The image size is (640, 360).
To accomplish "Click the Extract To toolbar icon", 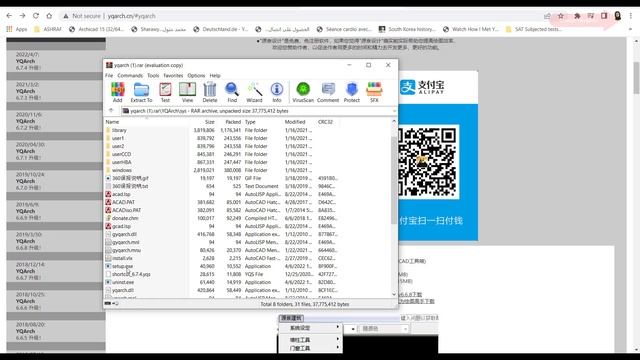I will tap(141, 92).
